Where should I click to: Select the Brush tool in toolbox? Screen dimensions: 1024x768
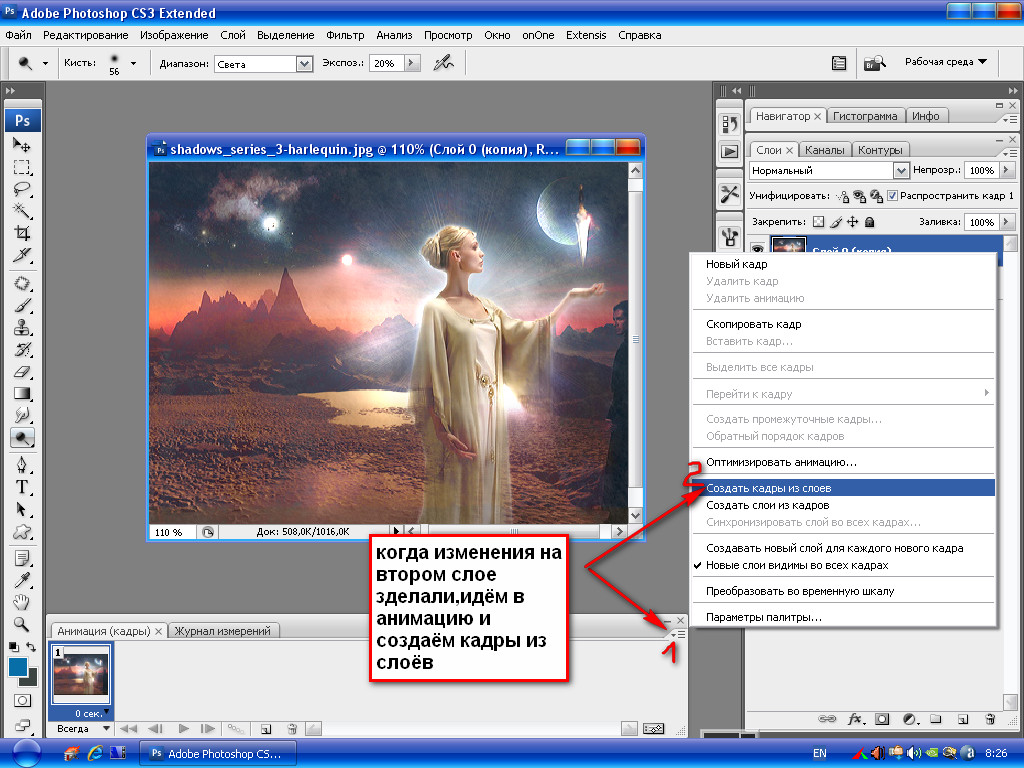point(22,306)
